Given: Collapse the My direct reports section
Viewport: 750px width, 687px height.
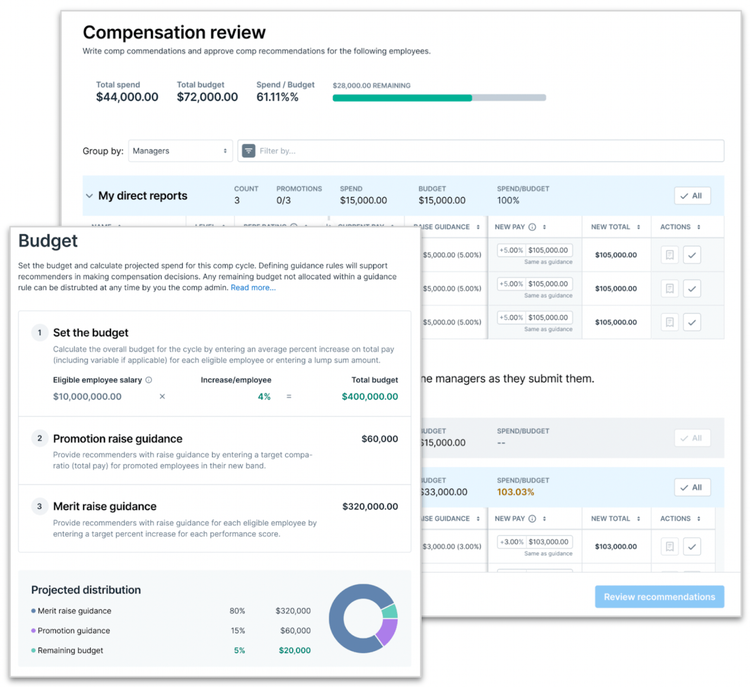Looking at the screenshot, I should coord(89,196).
